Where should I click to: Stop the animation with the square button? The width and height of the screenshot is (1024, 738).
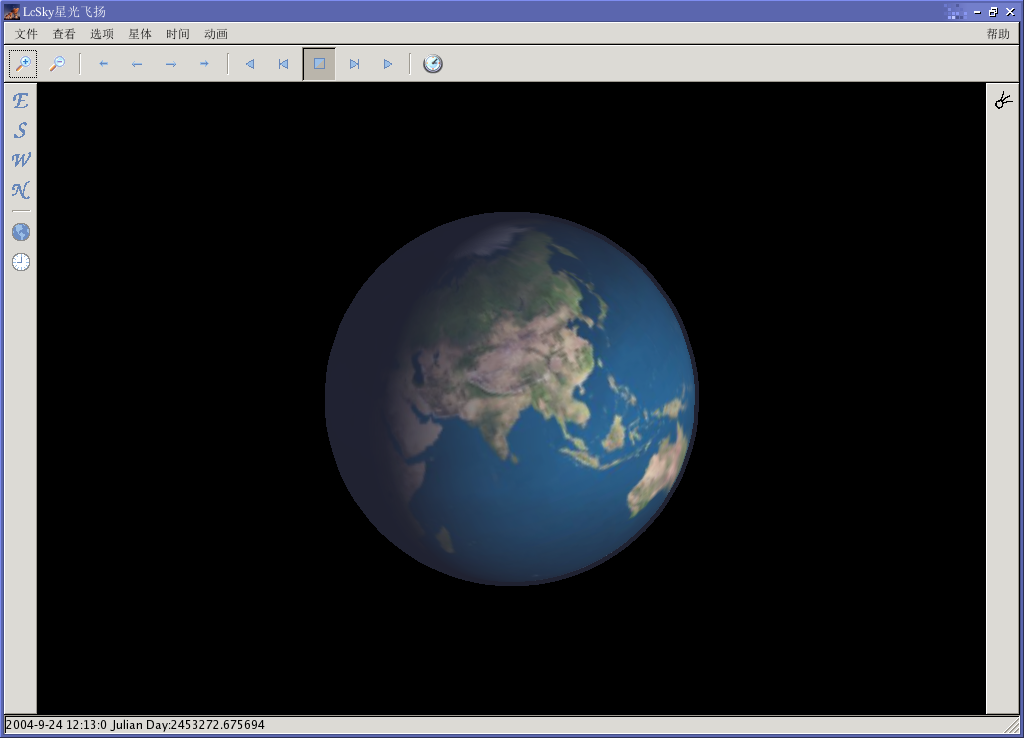click(x=319, y=63)
